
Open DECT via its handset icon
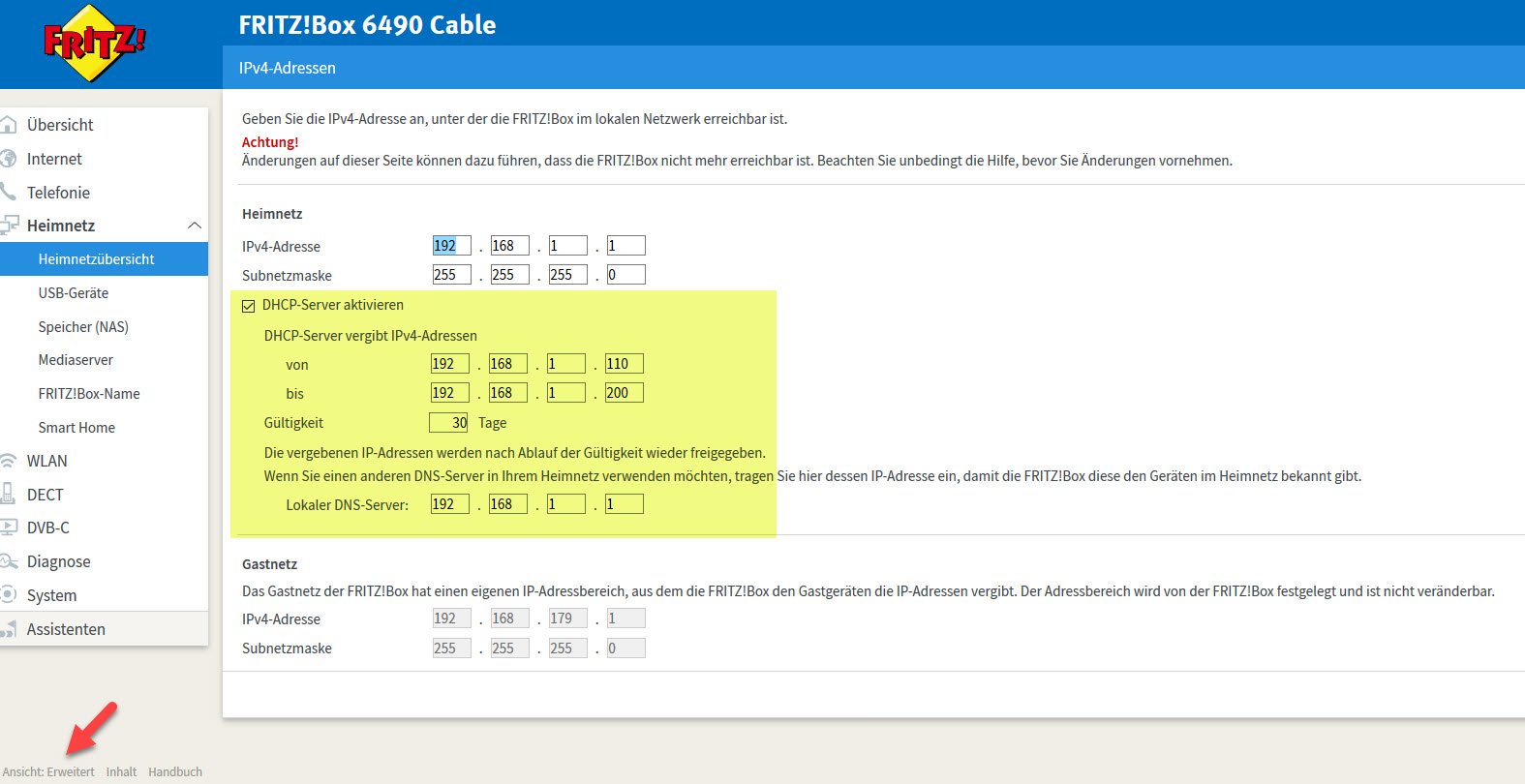(9, 495)
